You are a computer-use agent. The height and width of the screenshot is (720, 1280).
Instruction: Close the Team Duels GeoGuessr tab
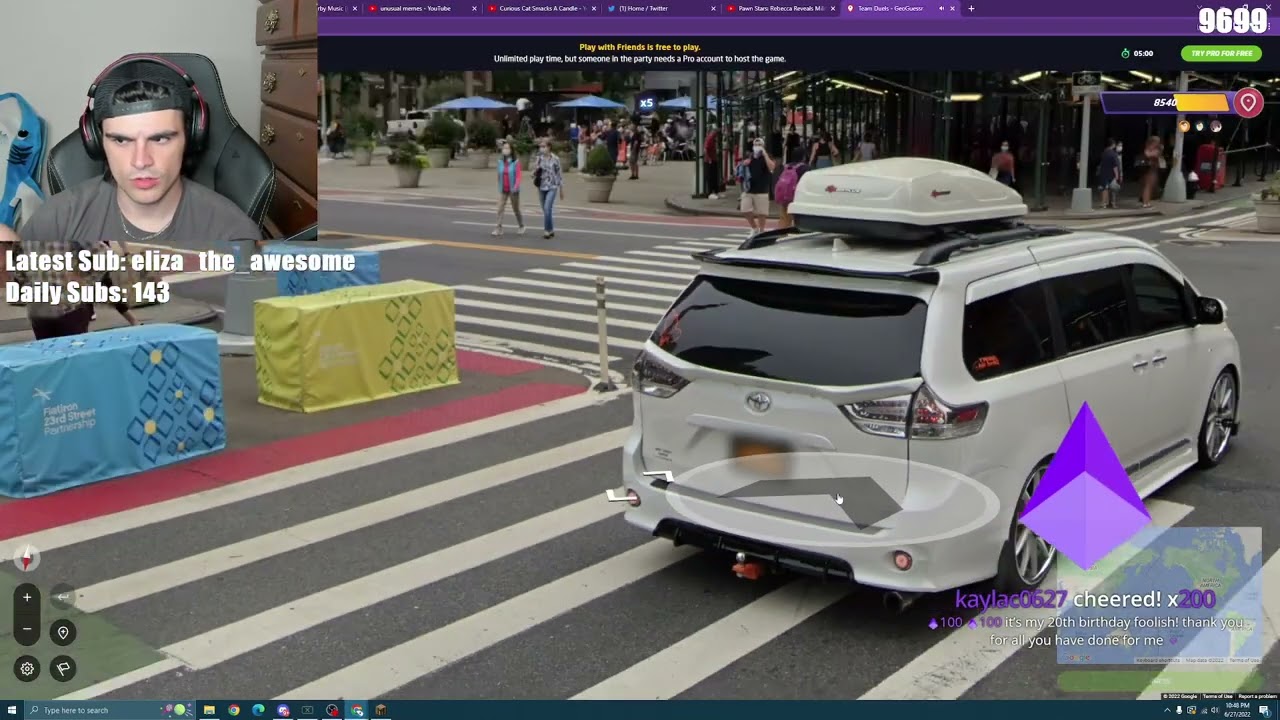tap(952, 8)
